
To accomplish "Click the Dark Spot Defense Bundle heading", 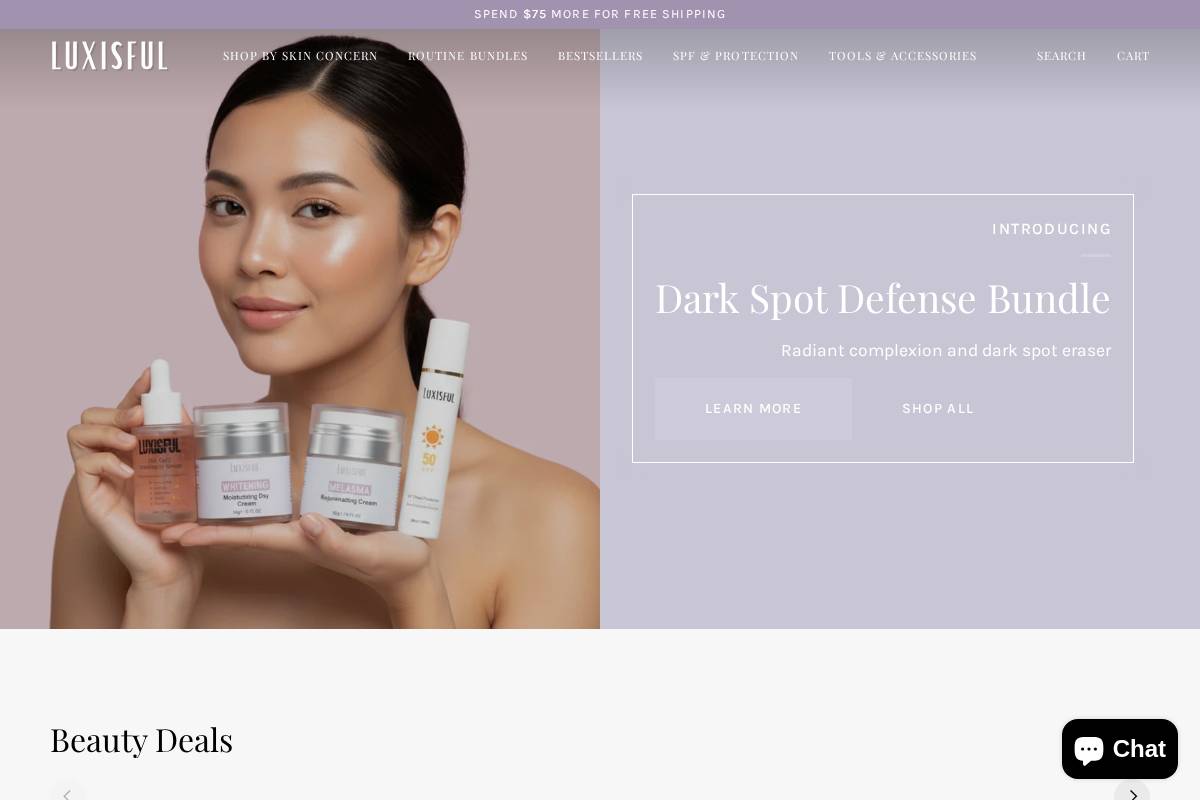I will coord(882,298).
